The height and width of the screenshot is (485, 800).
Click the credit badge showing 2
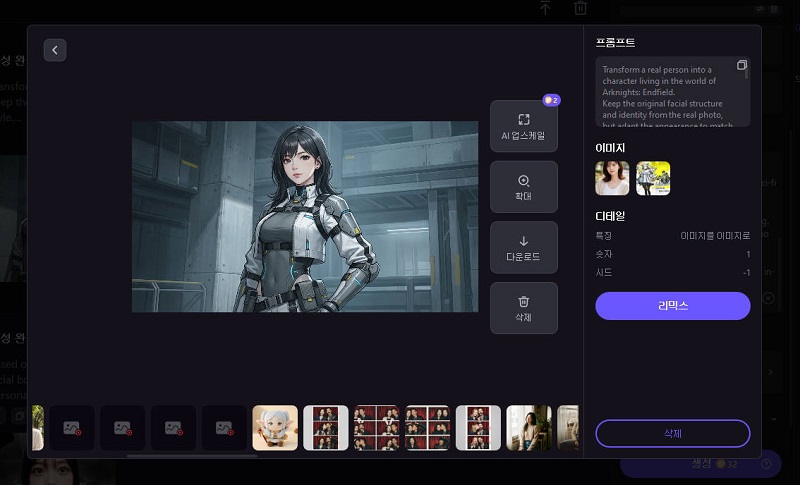coord(552,100)
